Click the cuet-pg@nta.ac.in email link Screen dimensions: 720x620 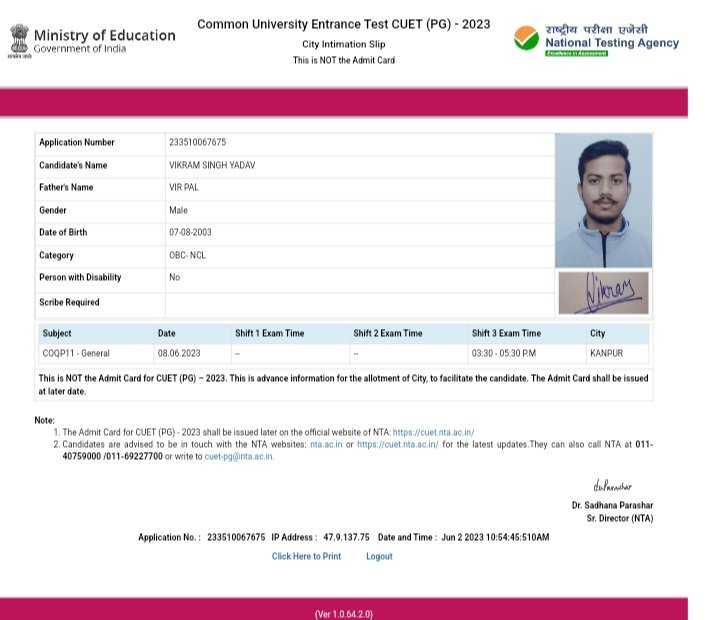click(x=239, y=456)
